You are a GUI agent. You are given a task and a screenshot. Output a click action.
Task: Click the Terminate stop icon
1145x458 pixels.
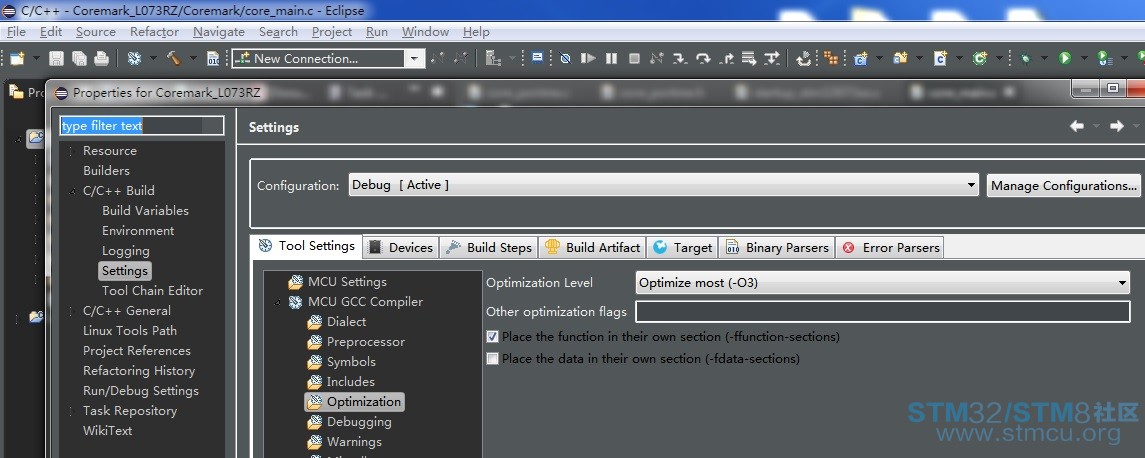(635, 58)
